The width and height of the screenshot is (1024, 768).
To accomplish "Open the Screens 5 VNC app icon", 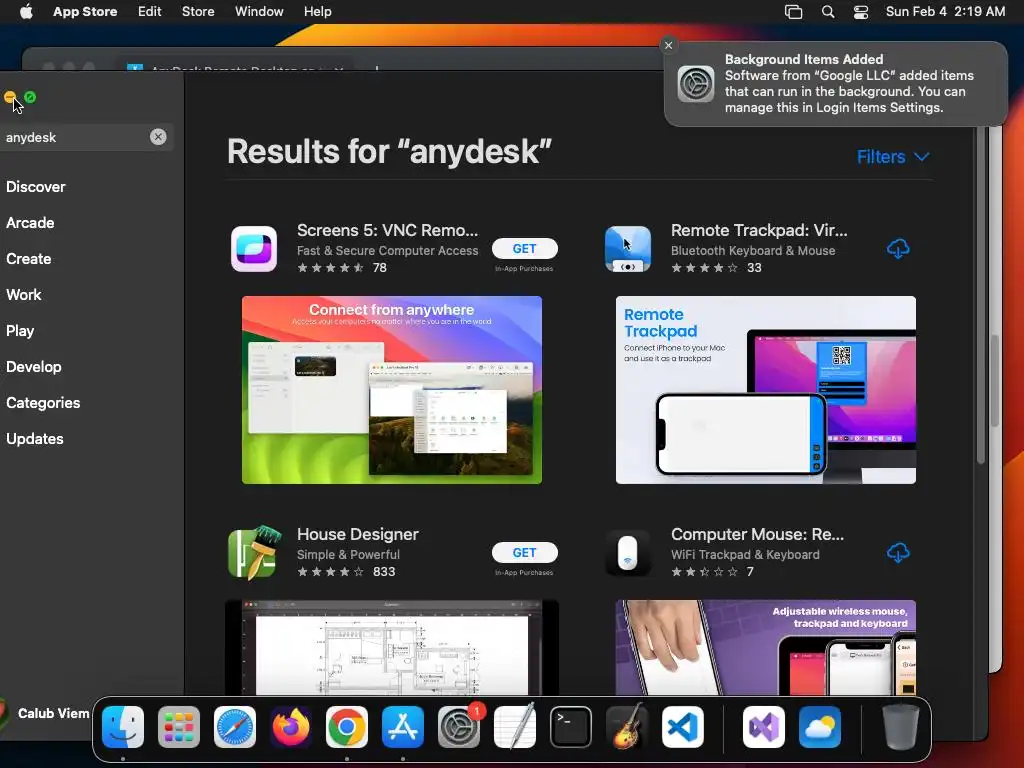I will point(254,249).
